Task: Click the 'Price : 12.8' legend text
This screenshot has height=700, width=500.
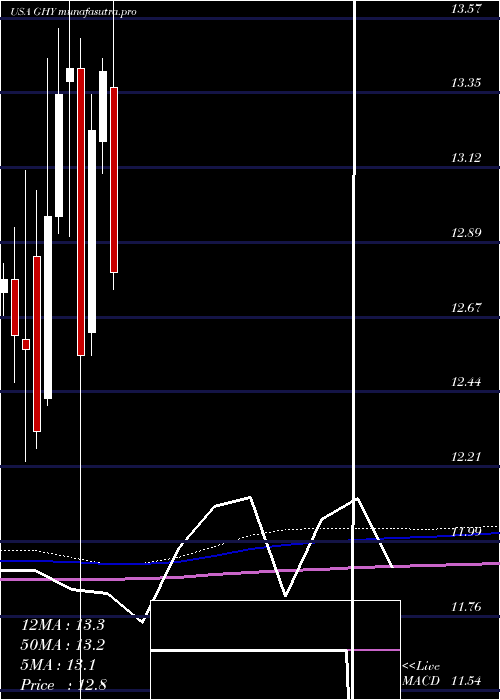Action: coord(64,685)
